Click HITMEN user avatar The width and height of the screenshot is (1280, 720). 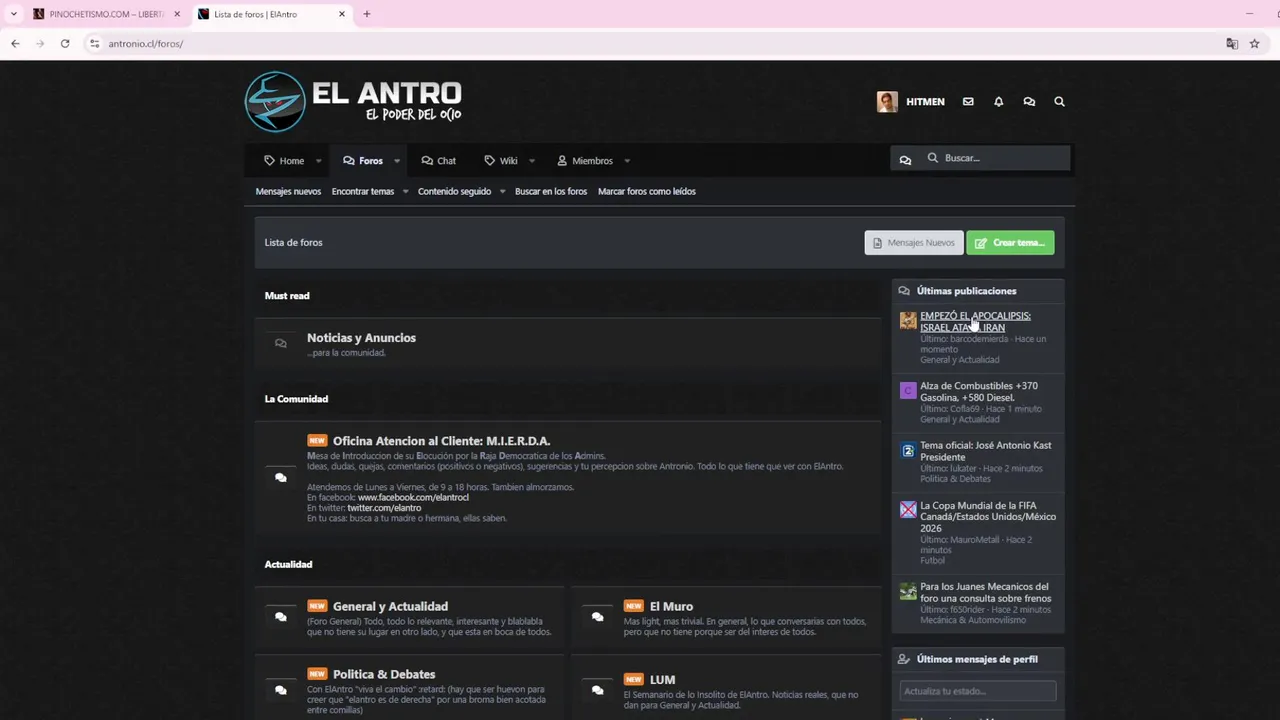coord(887,102)
